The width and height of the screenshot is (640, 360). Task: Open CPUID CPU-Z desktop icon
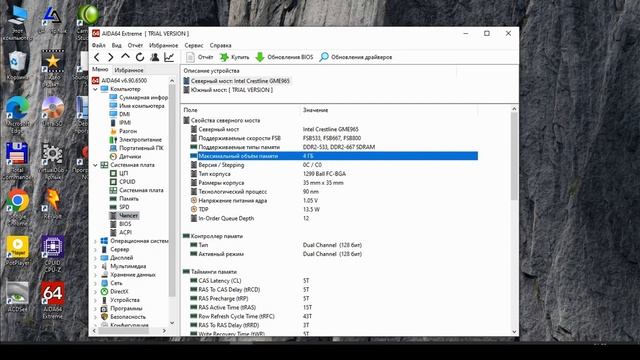click(53, 254)
